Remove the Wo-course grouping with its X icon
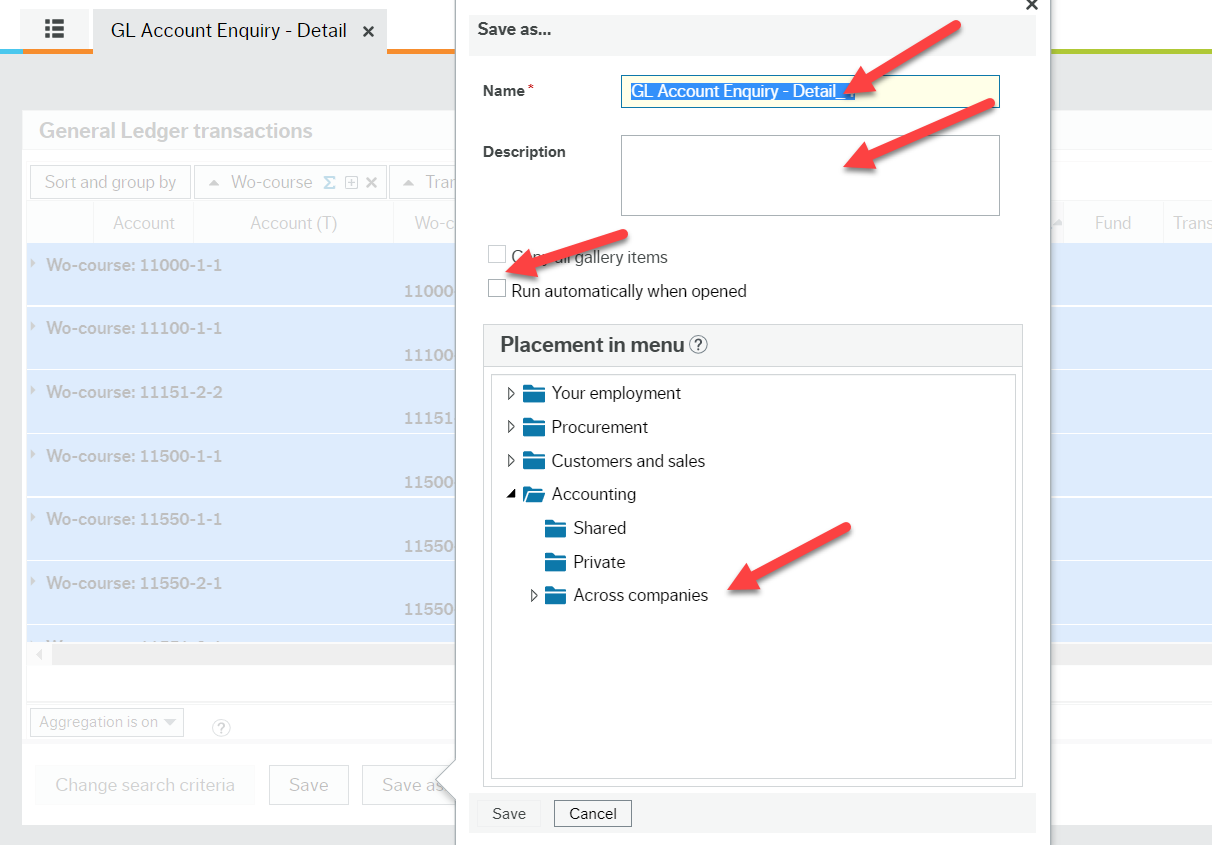The width and height of the screenshot is (1212, 845). point(372,182)
